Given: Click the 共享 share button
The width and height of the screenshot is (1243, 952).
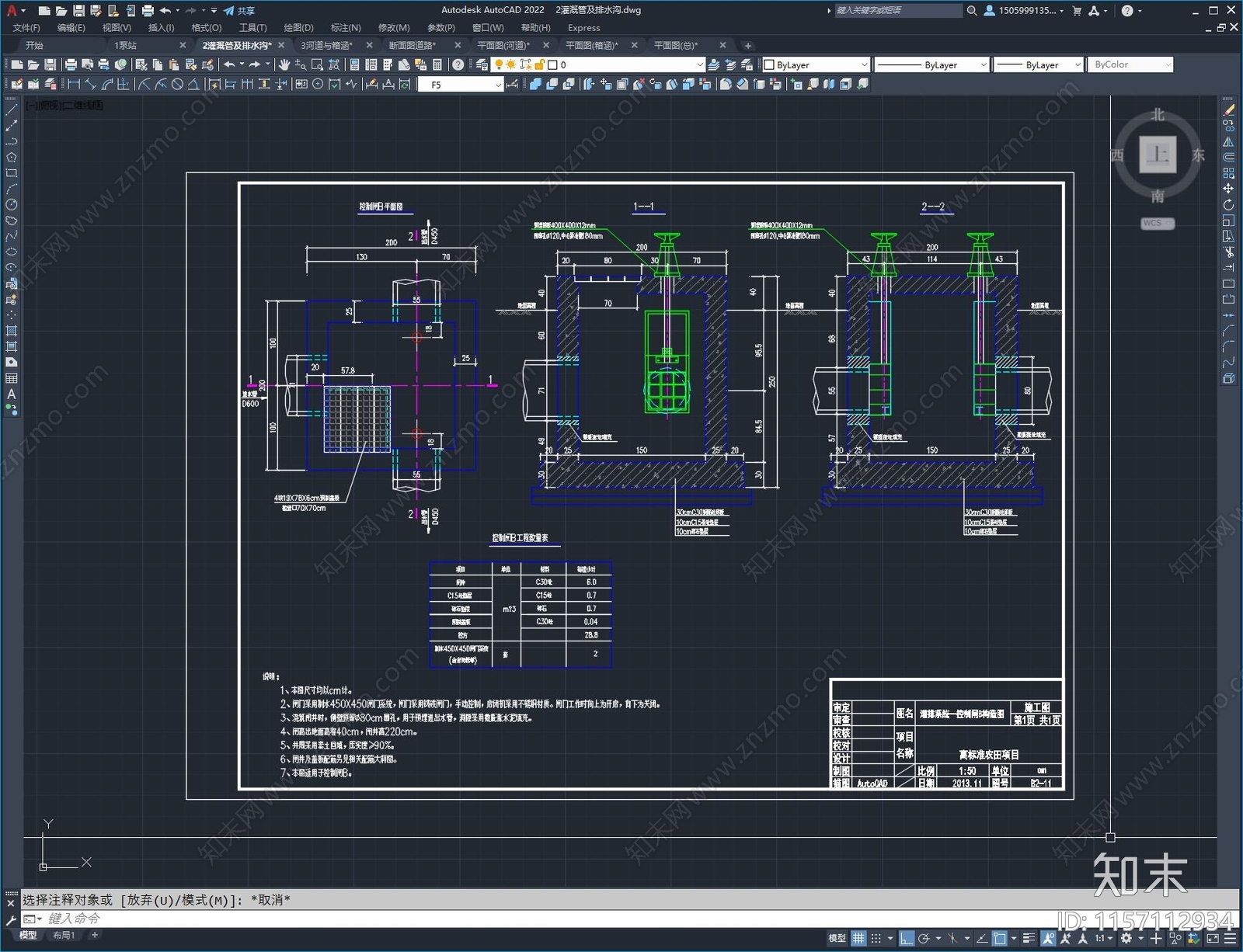Looking at the screenshot, I should click(239, 11).
